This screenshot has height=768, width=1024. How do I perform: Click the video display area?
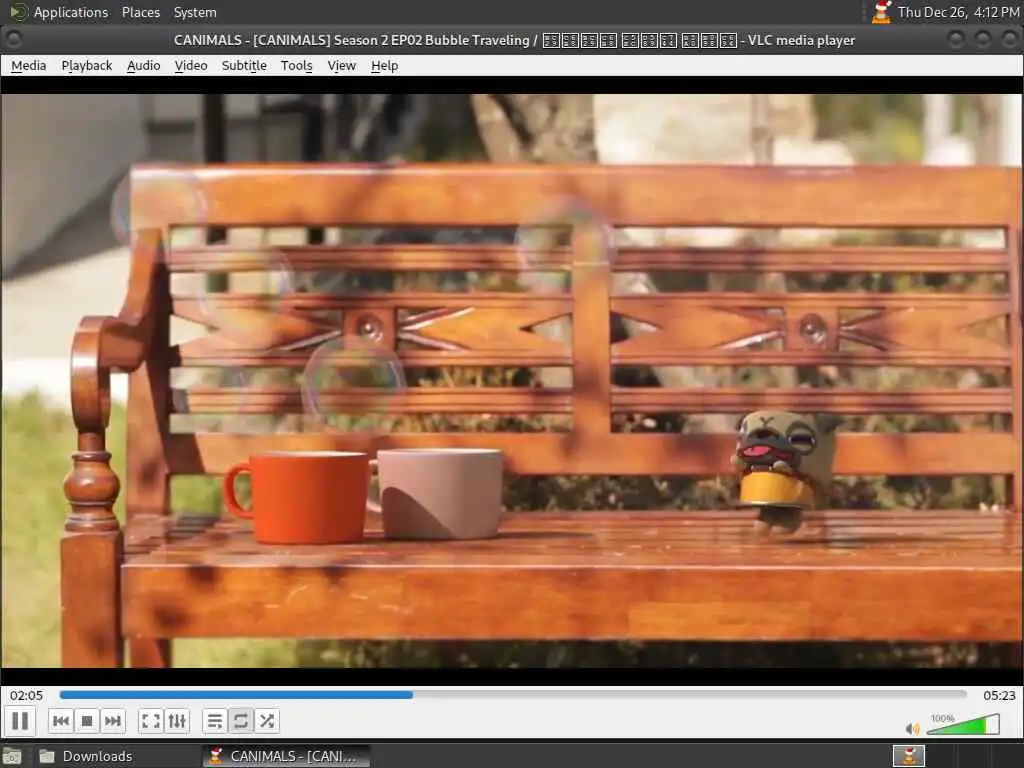click(512, 381)
